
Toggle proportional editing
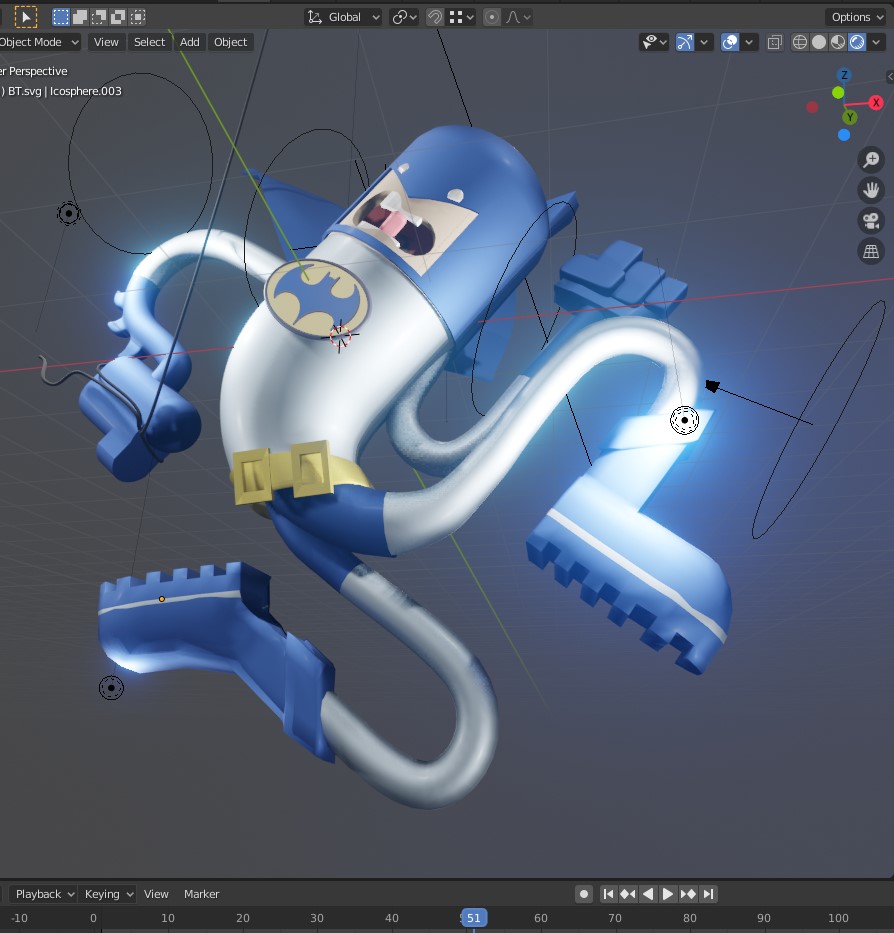(492, 17)
